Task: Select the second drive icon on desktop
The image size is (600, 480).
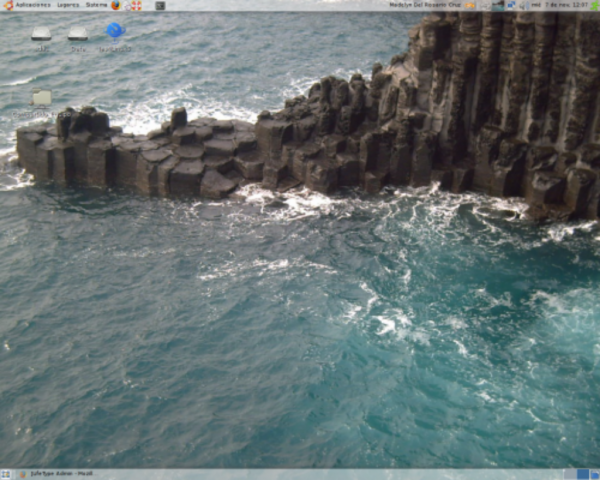Action: (x=78, y=35)
